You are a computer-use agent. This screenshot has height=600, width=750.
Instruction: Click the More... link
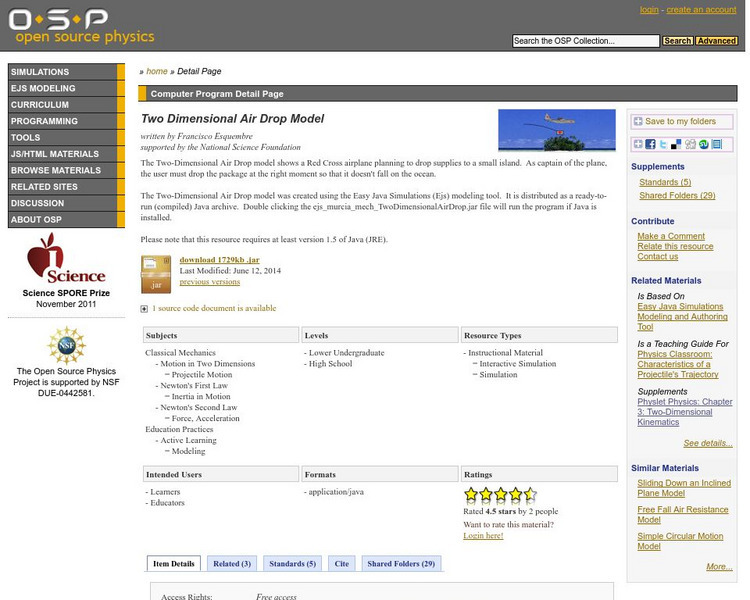(x=719, y=567)
